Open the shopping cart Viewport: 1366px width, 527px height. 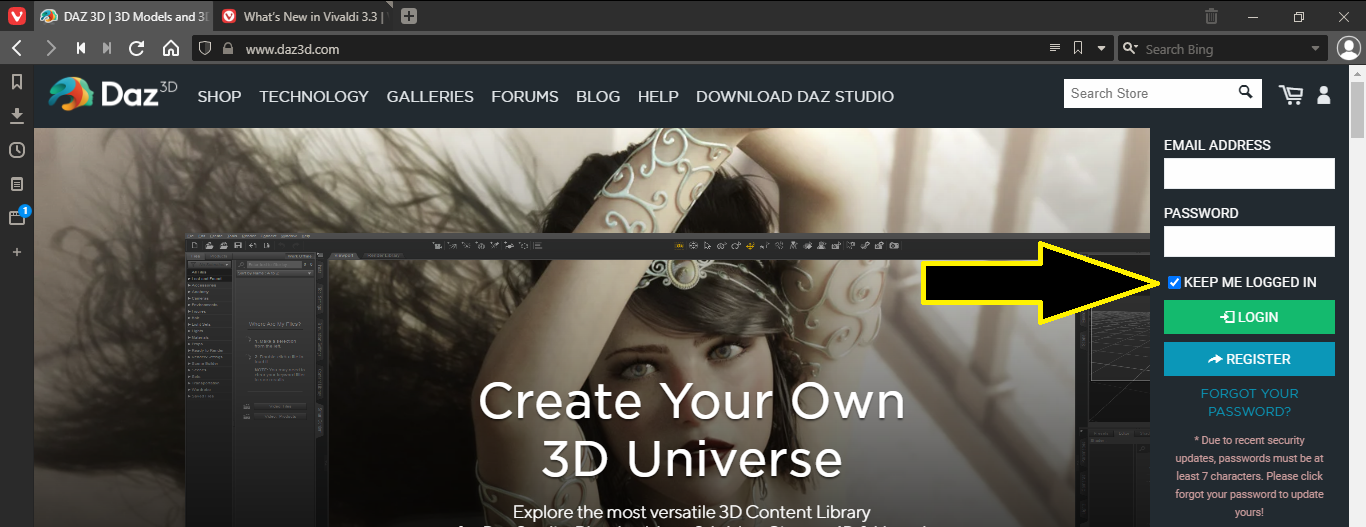pos(1291,94)
